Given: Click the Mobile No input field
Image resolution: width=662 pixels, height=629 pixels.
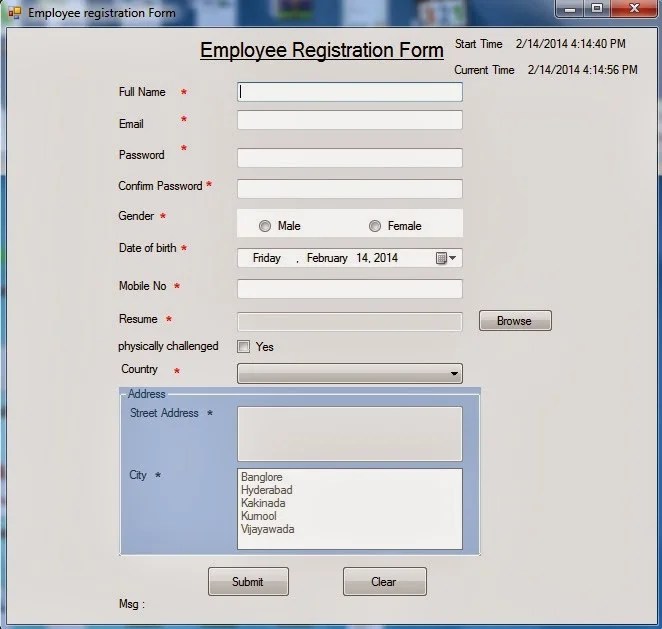Looking at the screenshot, I should point(350,289).
